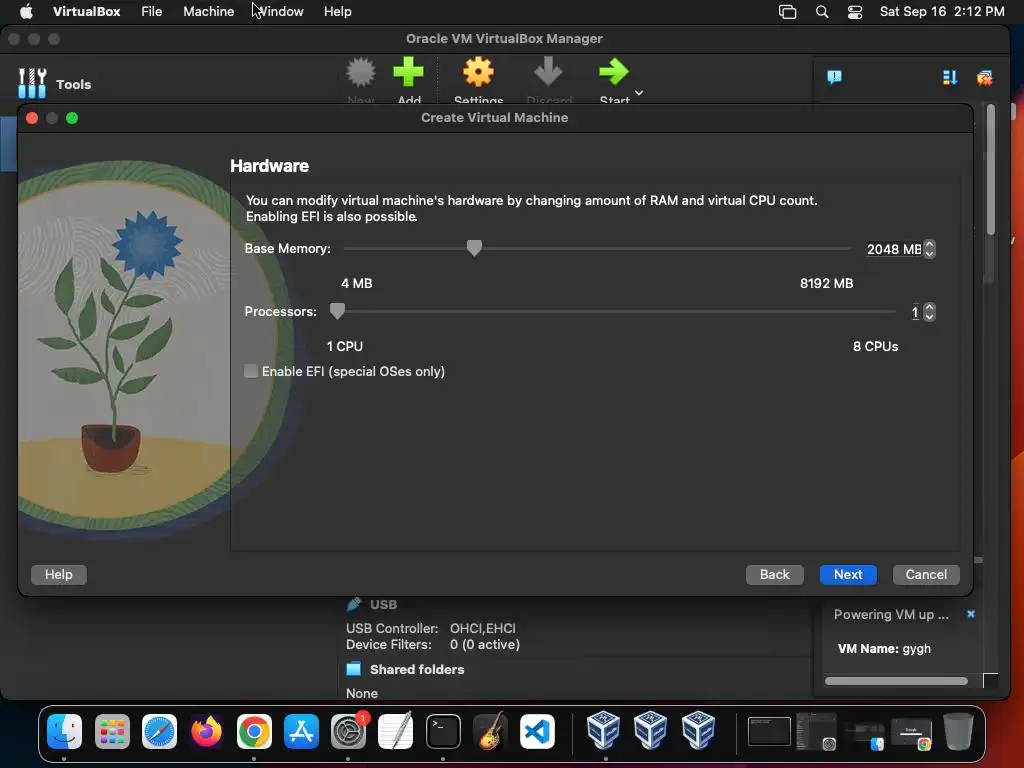Open Control Center from the menu bar
Screen dimensions: 1024x768
(855, 12)
